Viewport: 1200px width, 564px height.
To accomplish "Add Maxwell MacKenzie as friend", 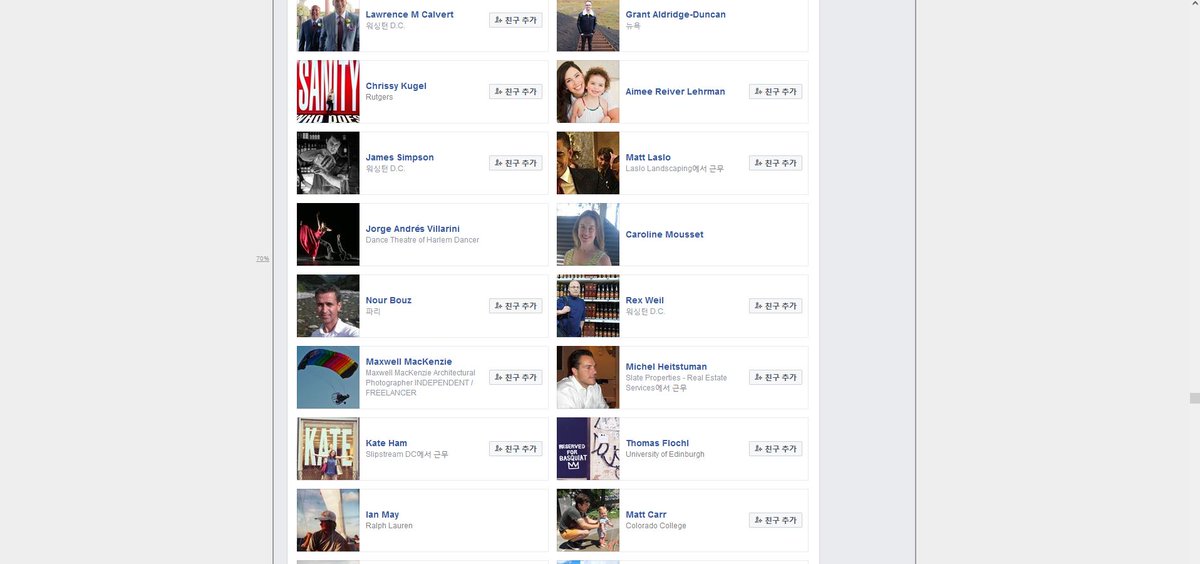I will 516,377.
